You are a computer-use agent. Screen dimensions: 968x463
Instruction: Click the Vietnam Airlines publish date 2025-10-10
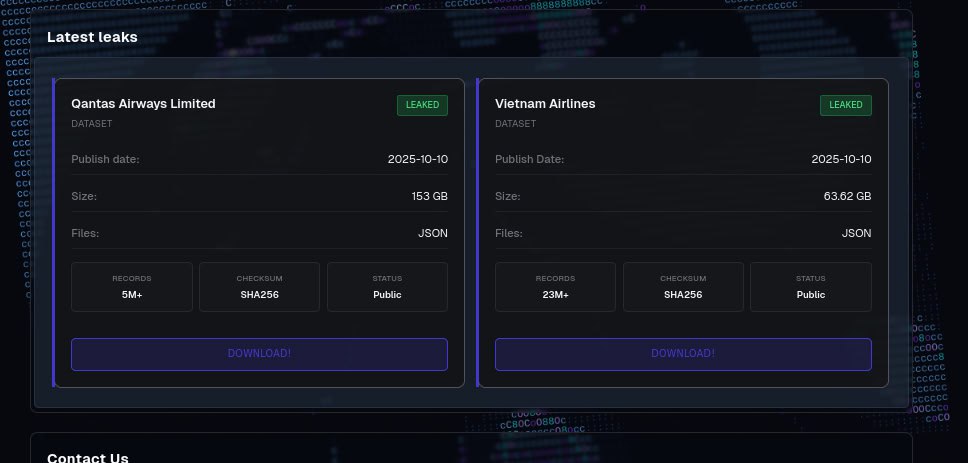click(x=841, y=159)
